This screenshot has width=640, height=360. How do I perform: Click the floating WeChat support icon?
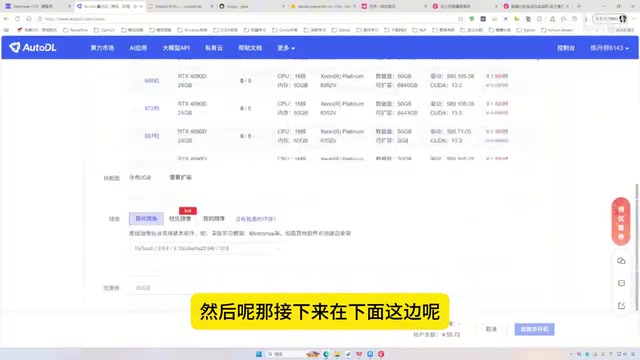[621, 261]
